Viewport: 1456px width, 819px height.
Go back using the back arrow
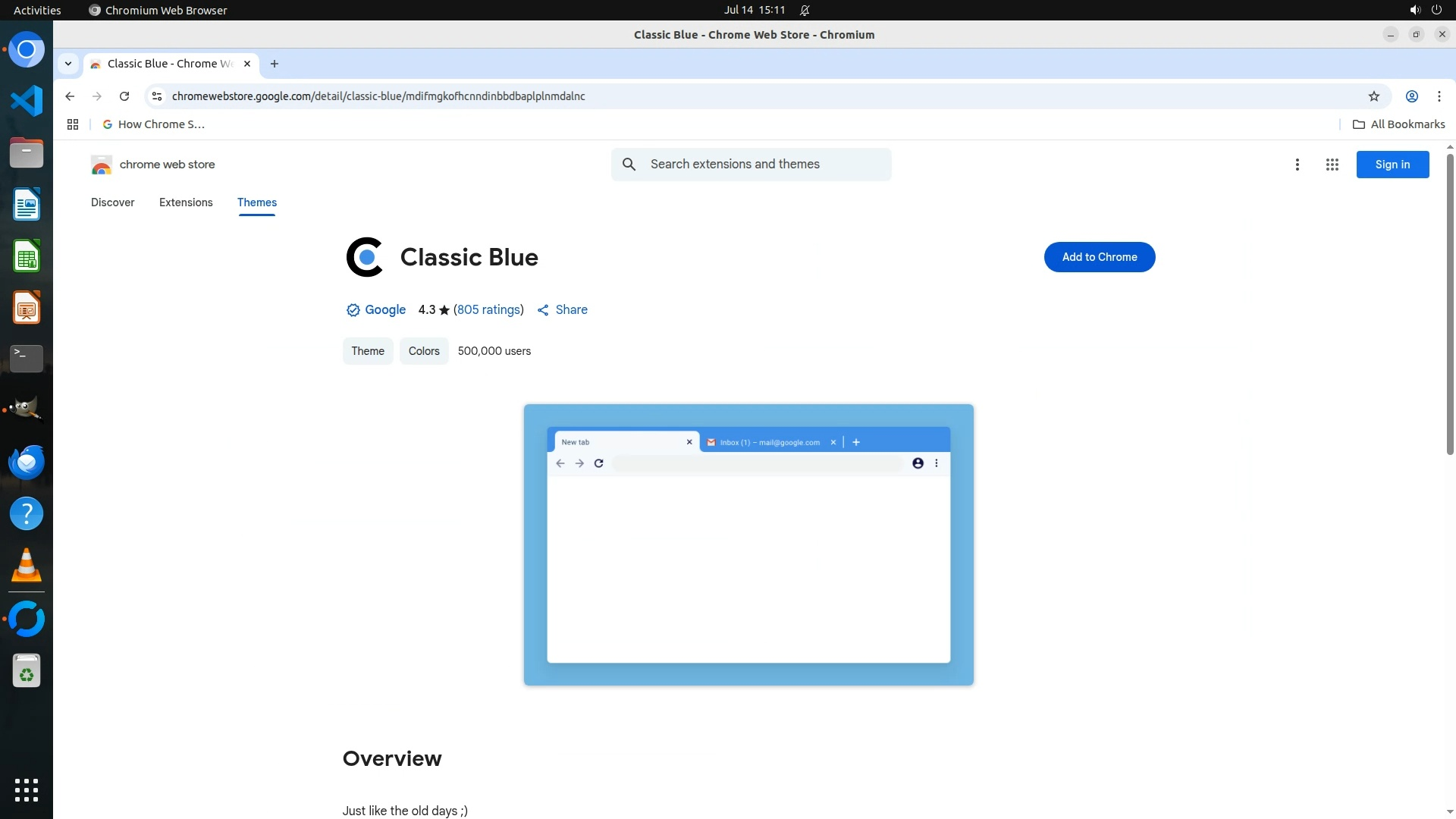[x=70, y=96]
